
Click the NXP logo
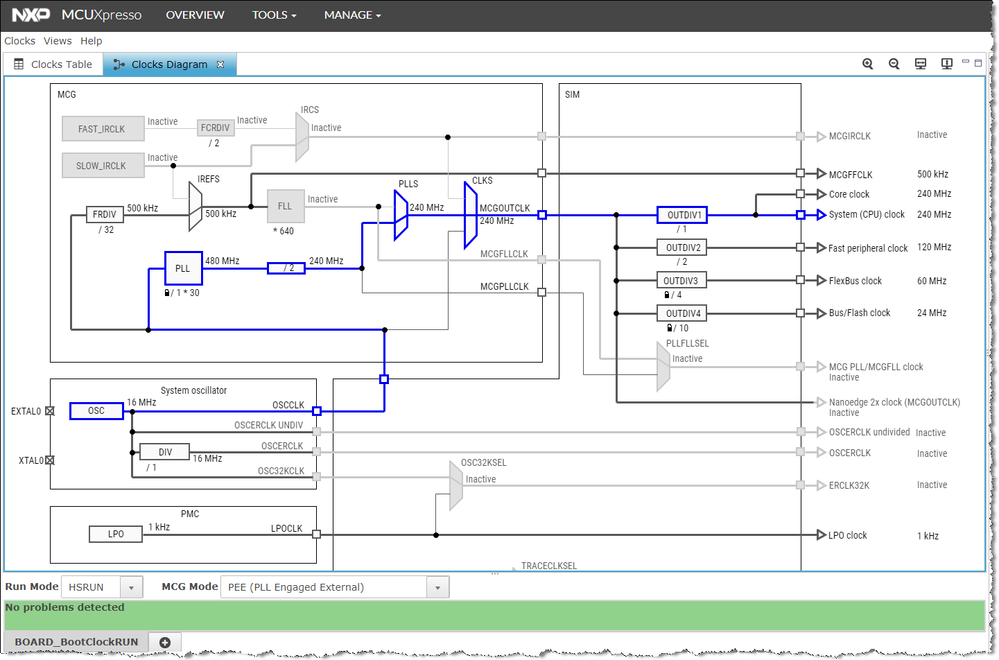(30, 15)
